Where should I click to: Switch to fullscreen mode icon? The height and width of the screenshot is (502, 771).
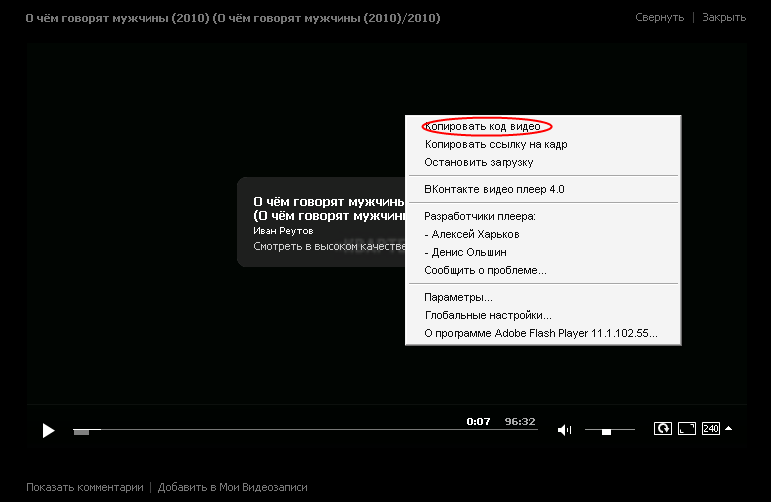click(686, 428)
